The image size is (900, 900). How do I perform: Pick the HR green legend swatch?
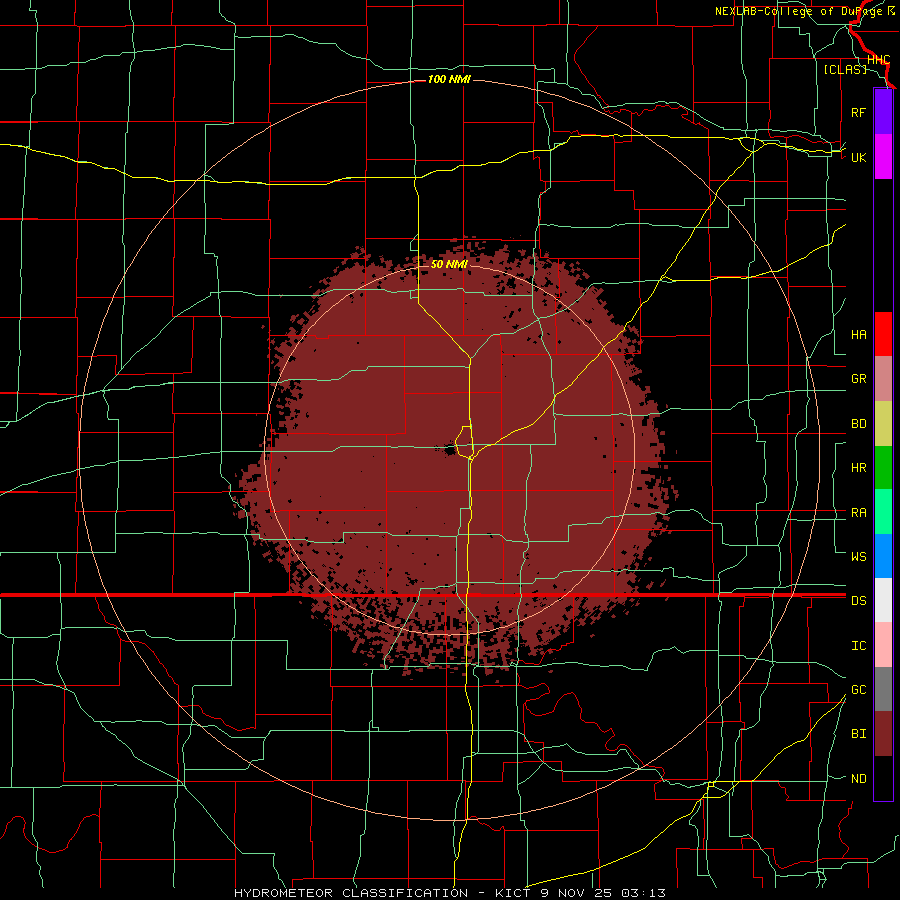883,467
